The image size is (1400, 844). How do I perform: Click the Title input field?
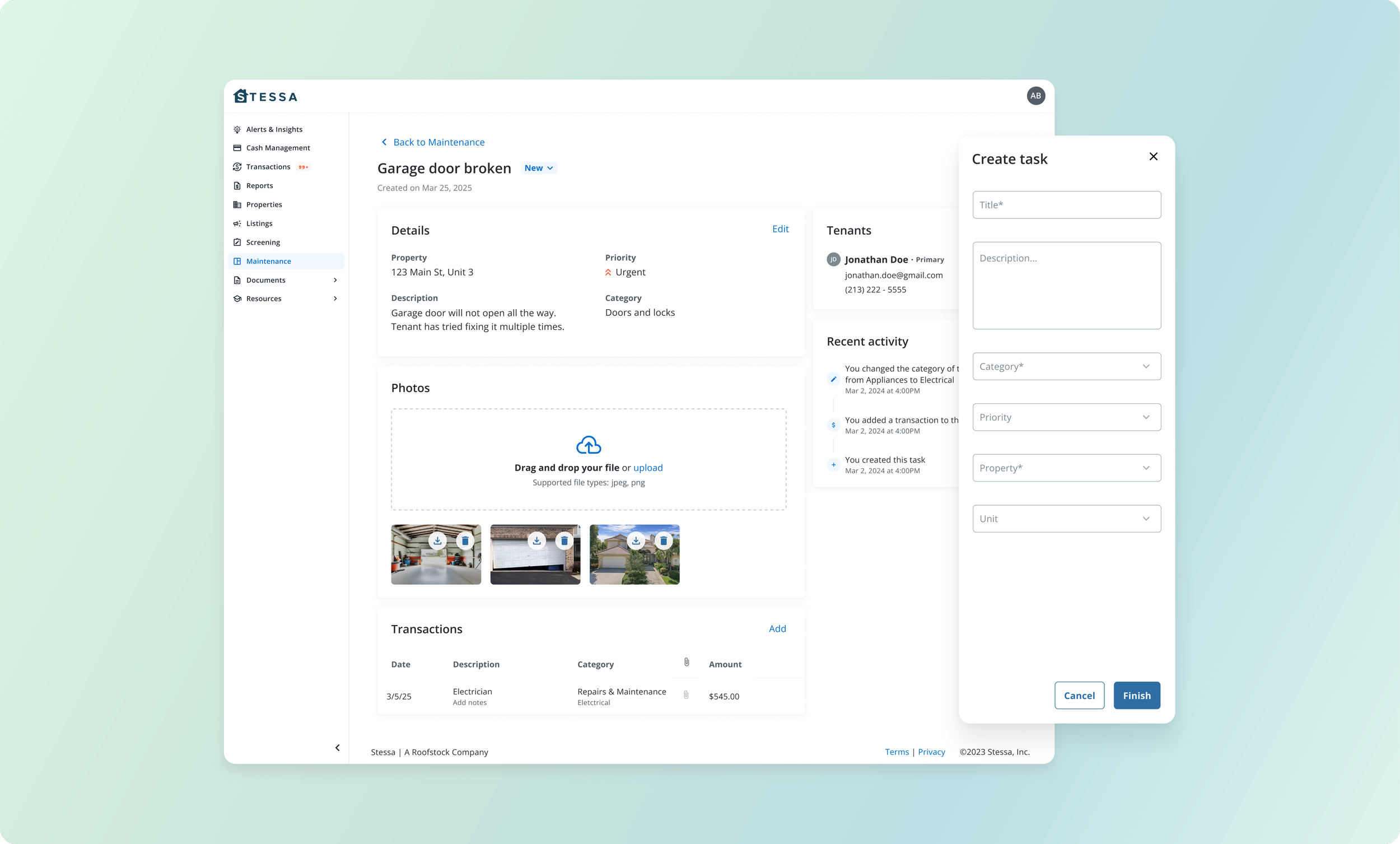(x=1066, y=204)
